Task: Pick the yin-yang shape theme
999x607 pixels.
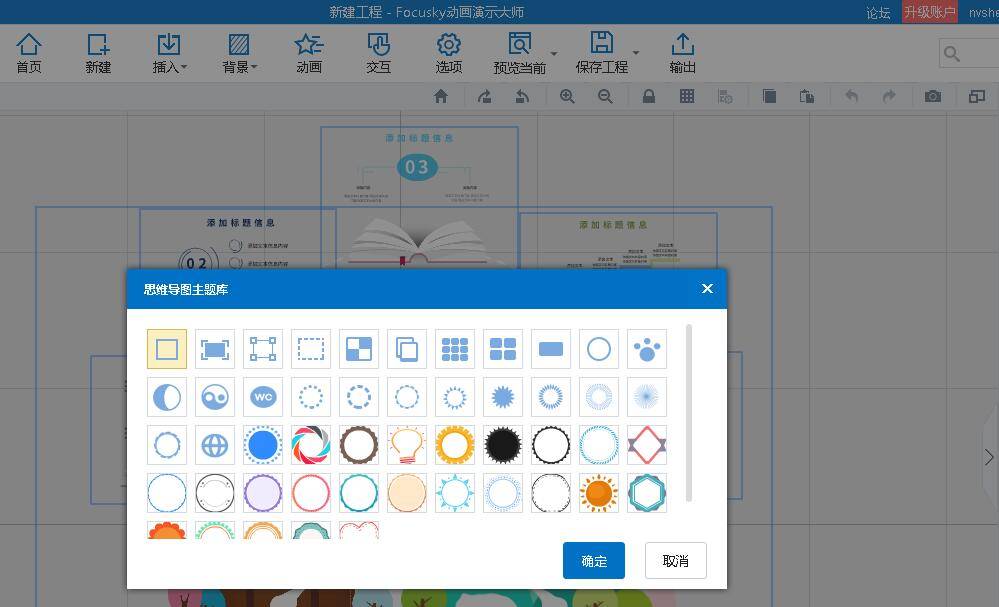Action: coord(215,397)
